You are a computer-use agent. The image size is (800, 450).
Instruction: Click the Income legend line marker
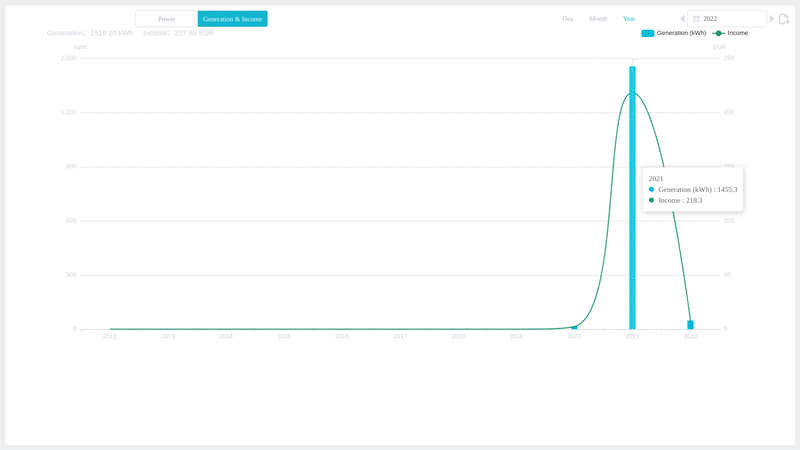click(718, 33)
